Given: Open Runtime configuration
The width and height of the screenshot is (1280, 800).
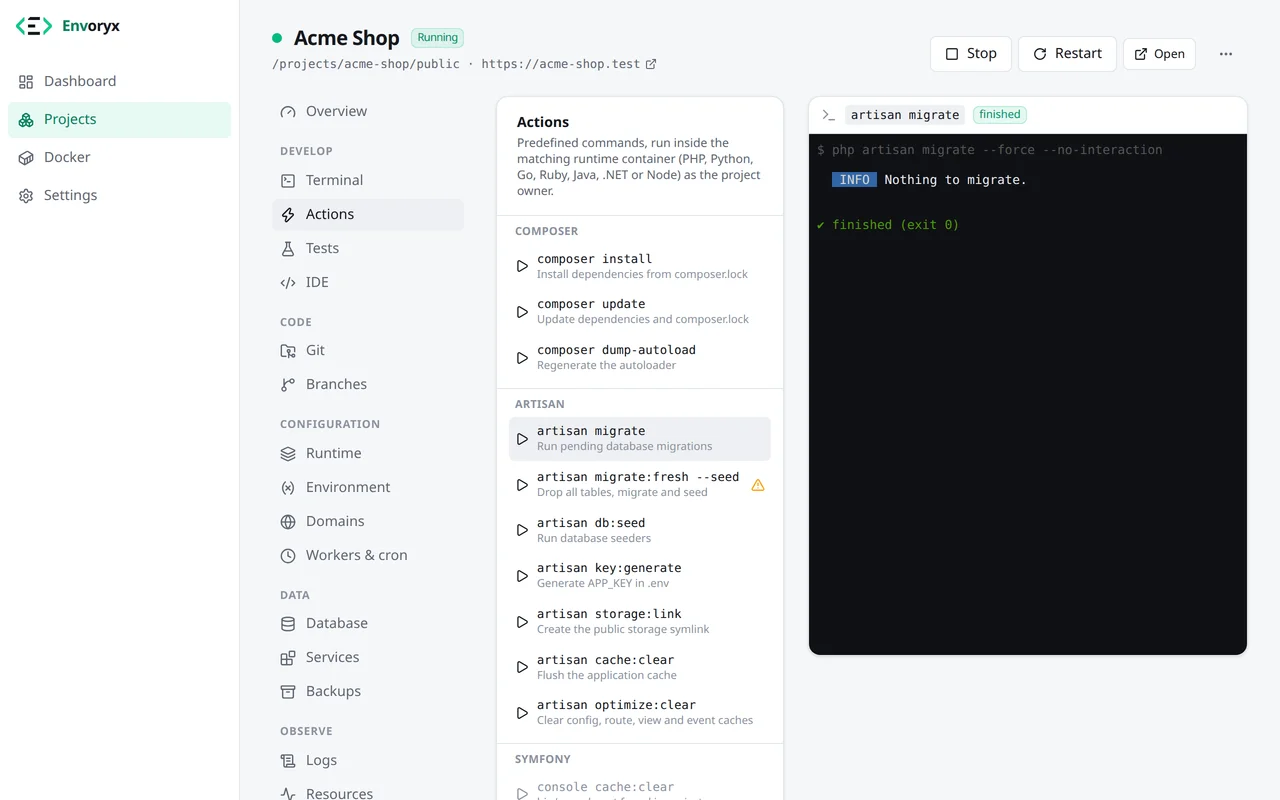Looking at the screenshot, I should click(368, 453).
